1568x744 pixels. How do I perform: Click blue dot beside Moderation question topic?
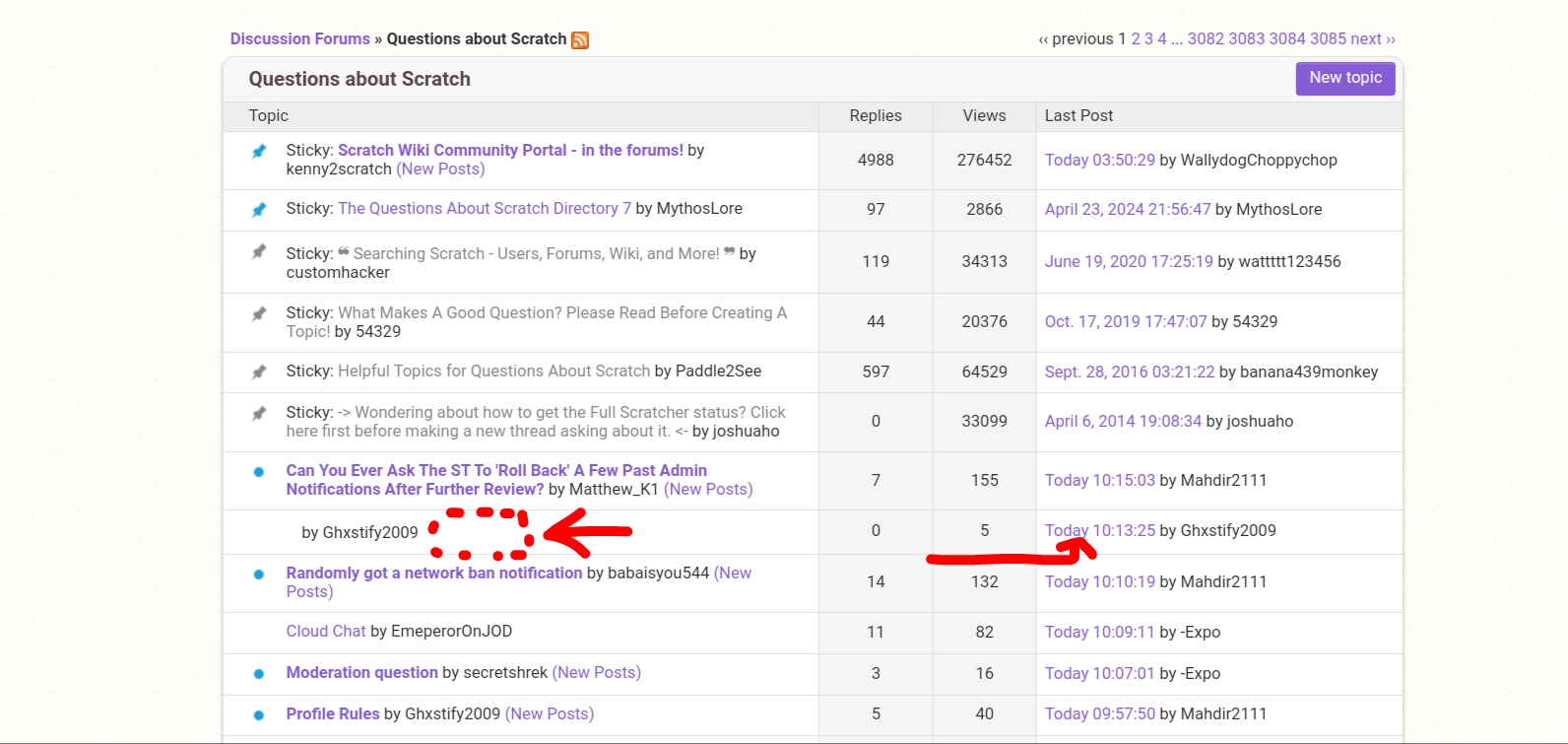coord(259,674)
